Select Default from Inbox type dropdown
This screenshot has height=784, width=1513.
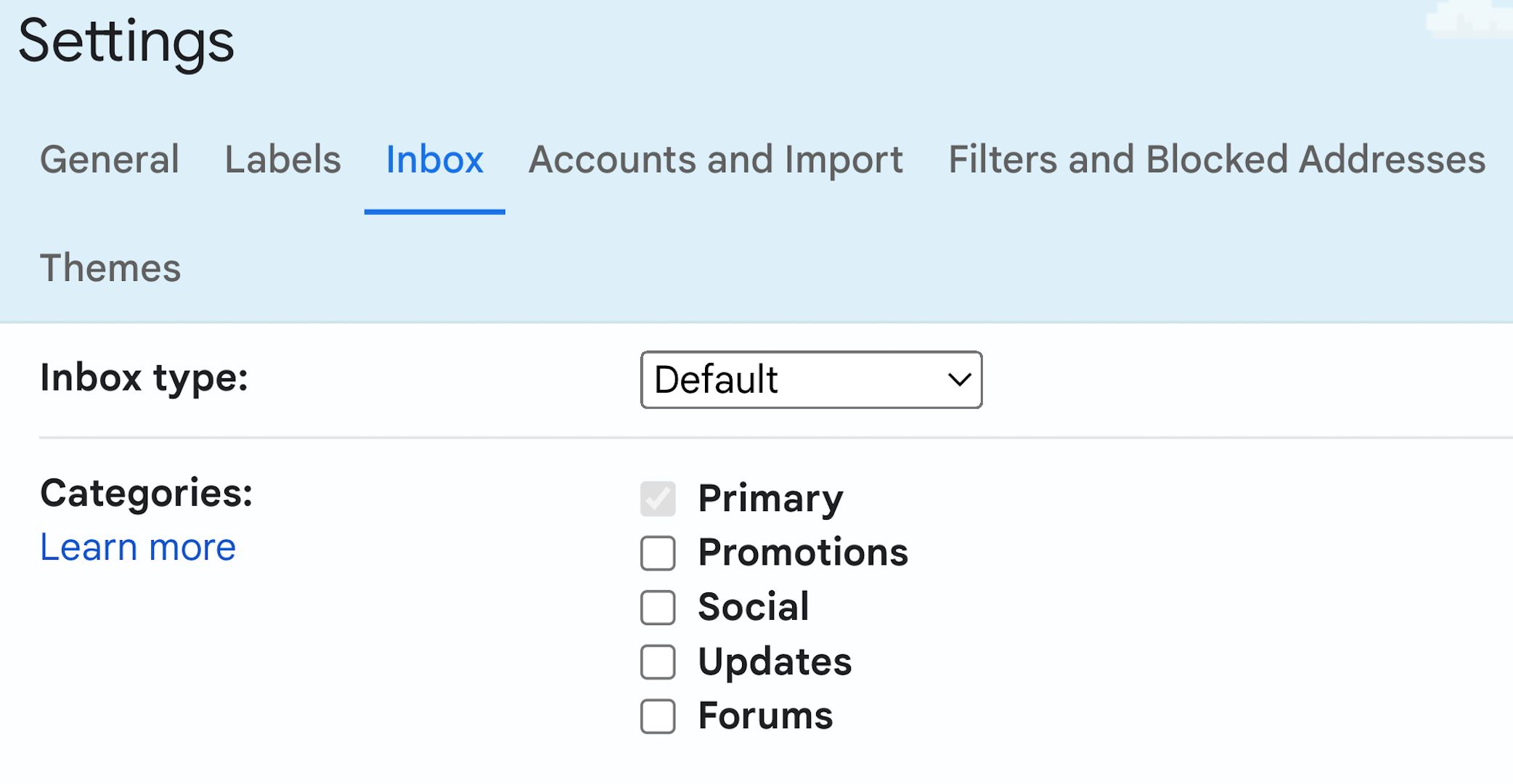pos(812,380)
